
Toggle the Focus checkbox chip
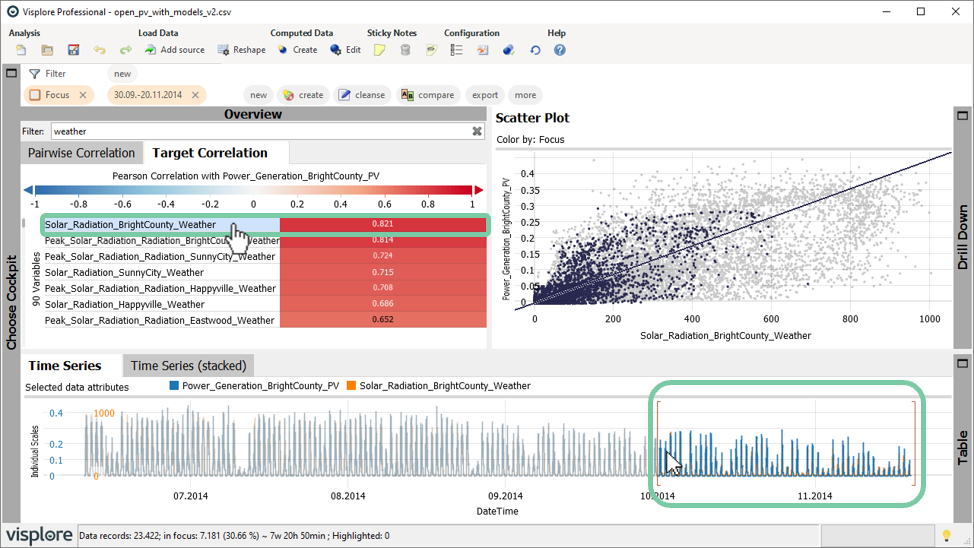coord(35,95)
